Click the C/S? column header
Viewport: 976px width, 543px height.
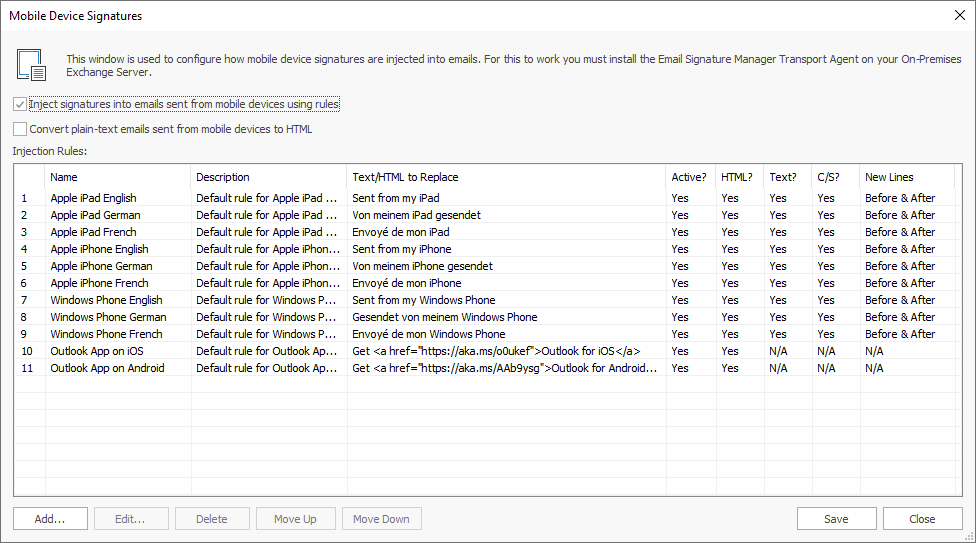click(x=835, y=177)
